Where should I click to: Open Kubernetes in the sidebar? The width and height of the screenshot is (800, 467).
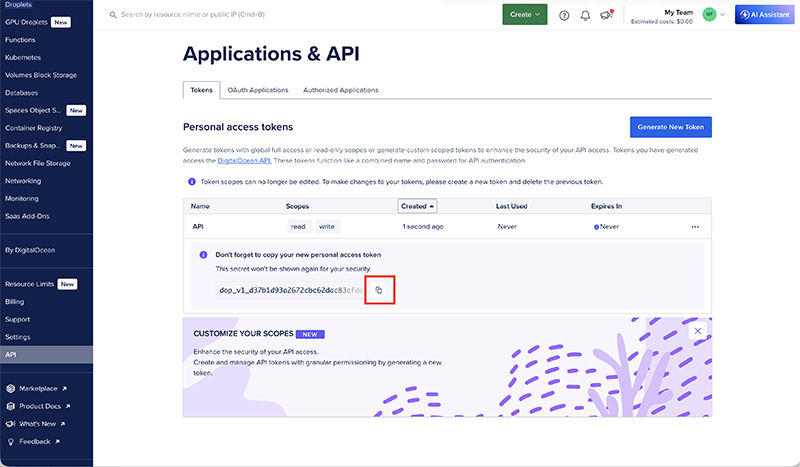(x=23, y=57)
